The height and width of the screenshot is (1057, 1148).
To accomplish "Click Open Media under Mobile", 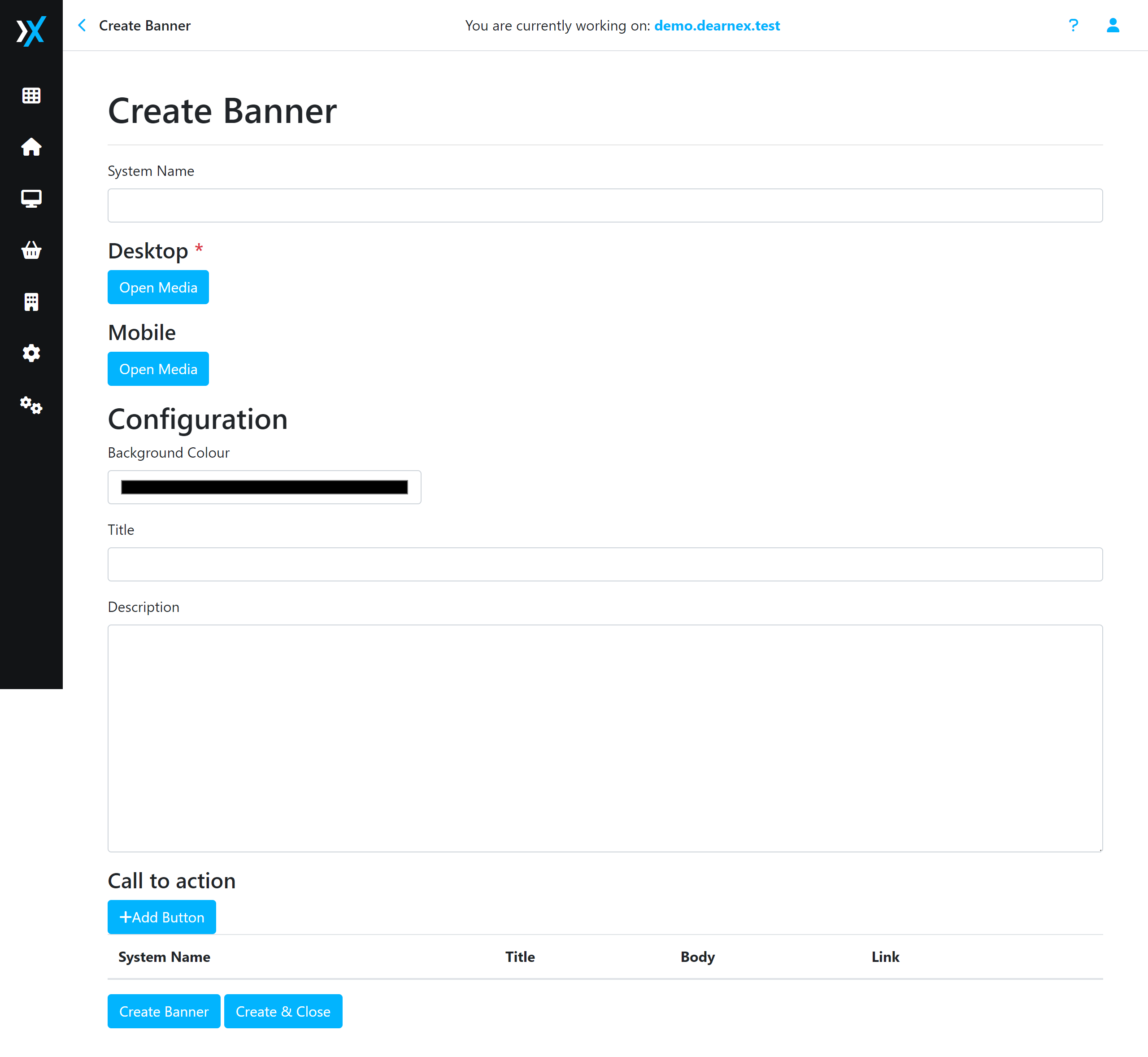I will [158, 369].
